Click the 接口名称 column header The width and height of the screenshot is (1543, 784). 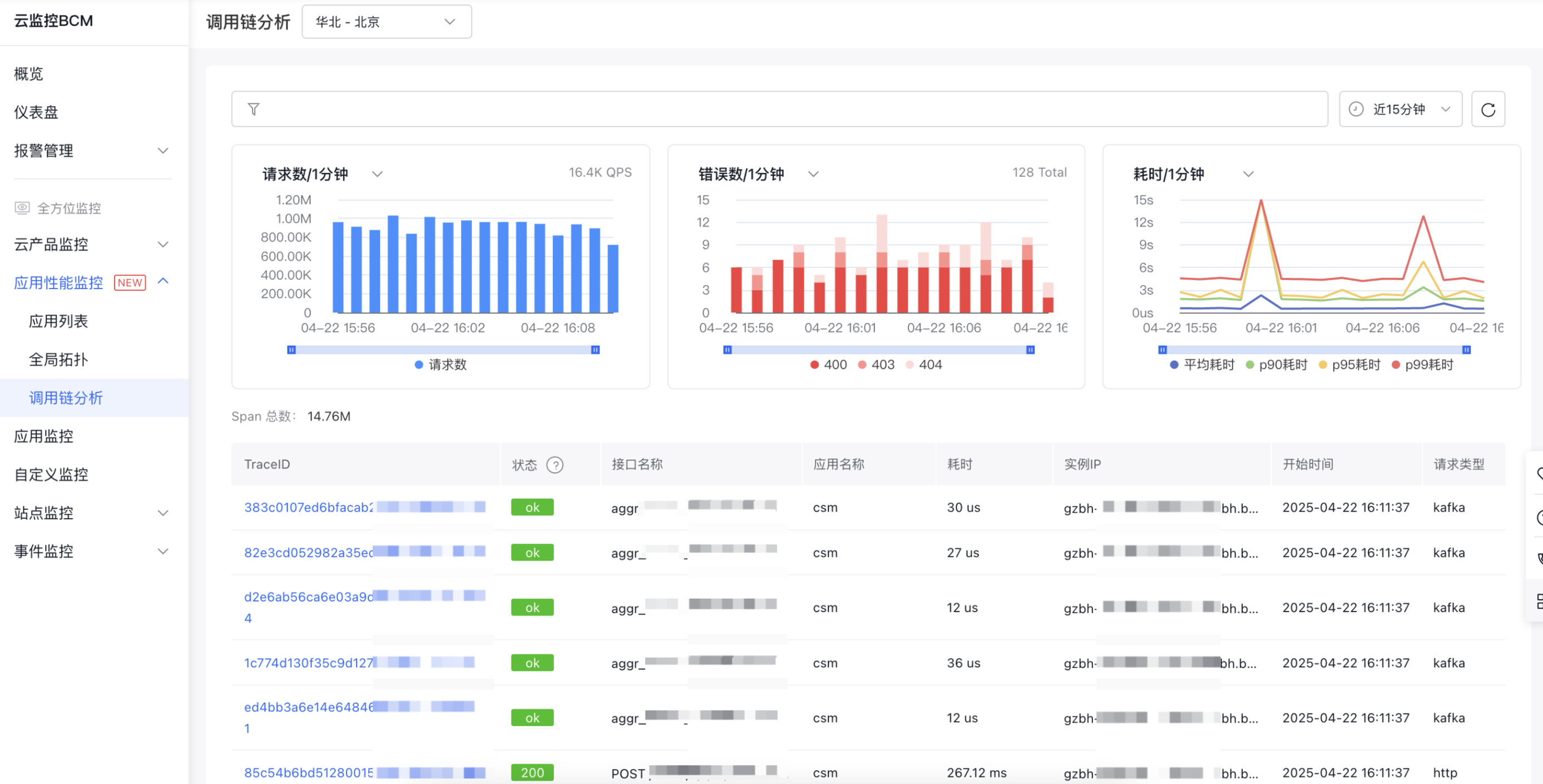637,465
